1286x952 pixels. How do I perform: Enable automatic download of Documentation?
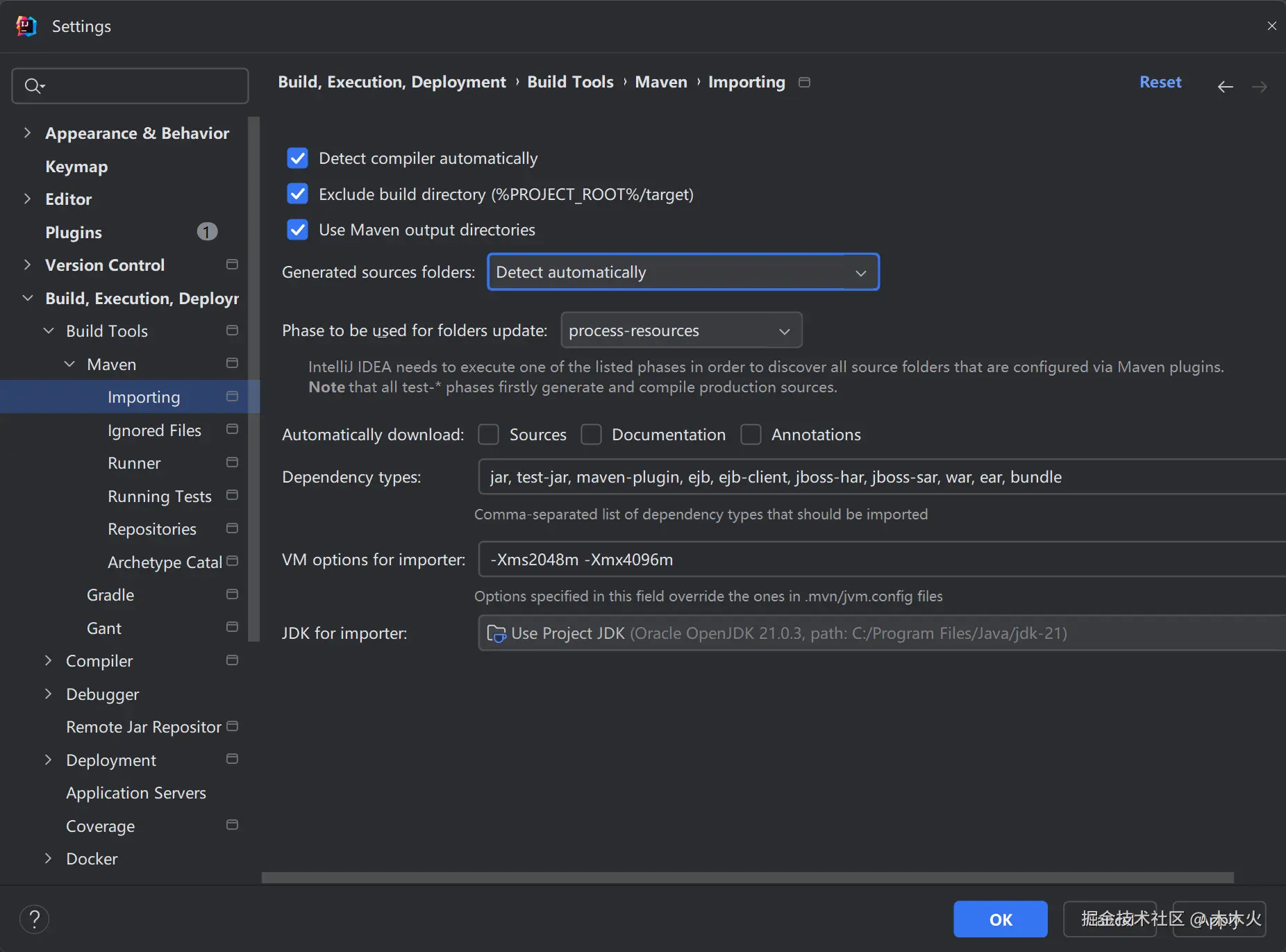click(591, 435)
